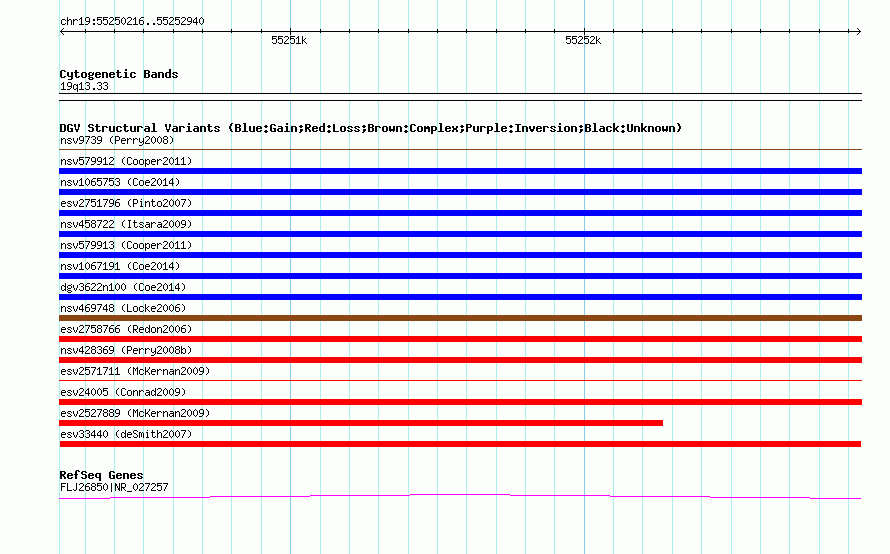The image size is (890, 554).
Task: Select the blue bar for nsv579912
Action: (x=460, y=171)
